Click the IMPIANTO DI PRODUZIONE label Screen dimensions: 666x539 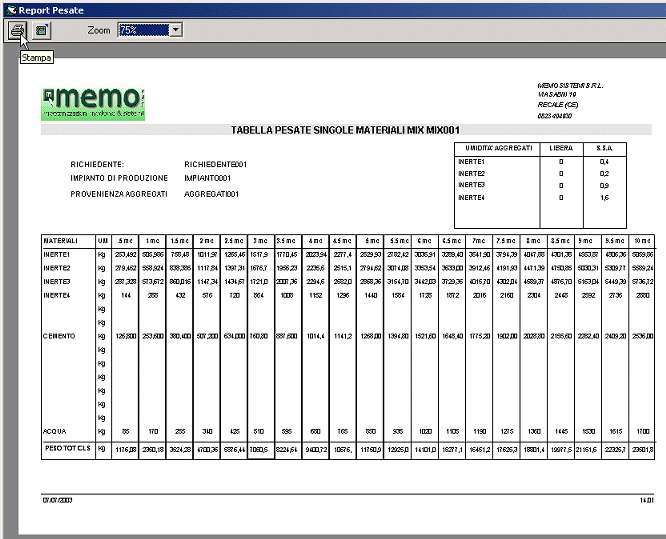pos(119,178)
